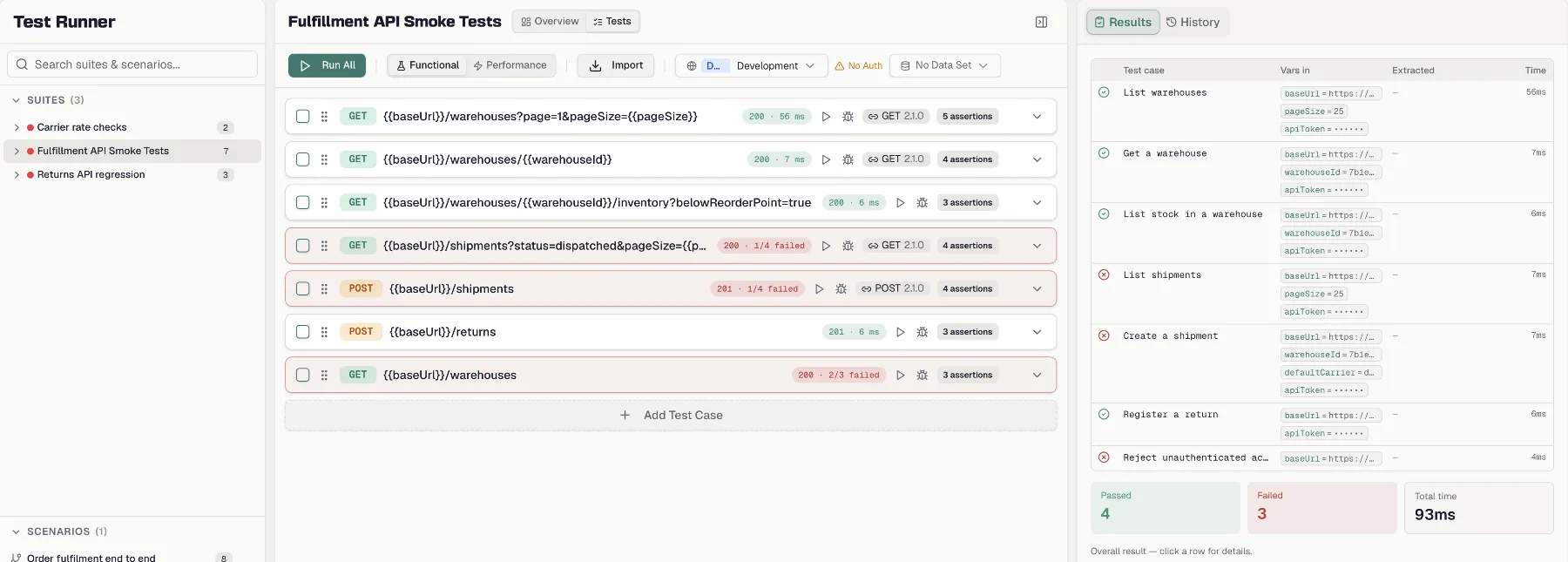Expand the GET warehouseId test row
This screenshot has width=1568, height=562.
pyautogui.click(x=1037, y=159)
